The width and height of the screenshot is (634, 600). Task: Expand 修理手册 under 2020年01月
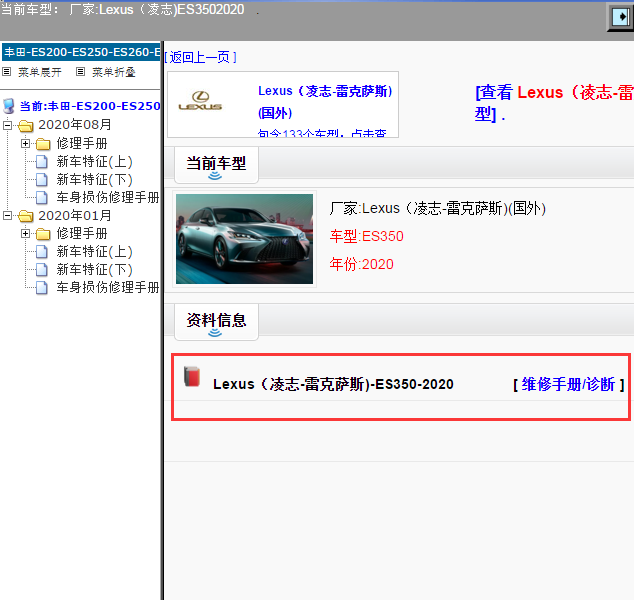[x=25, y=234]
